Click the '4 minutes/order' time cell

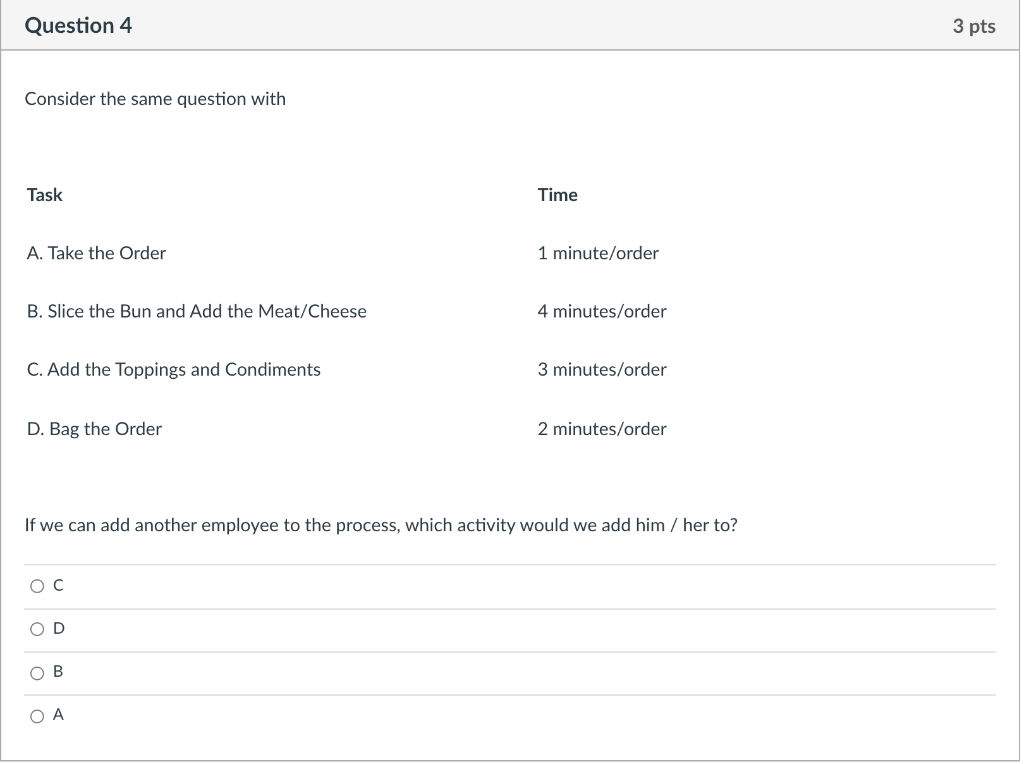tap(601, 311)
